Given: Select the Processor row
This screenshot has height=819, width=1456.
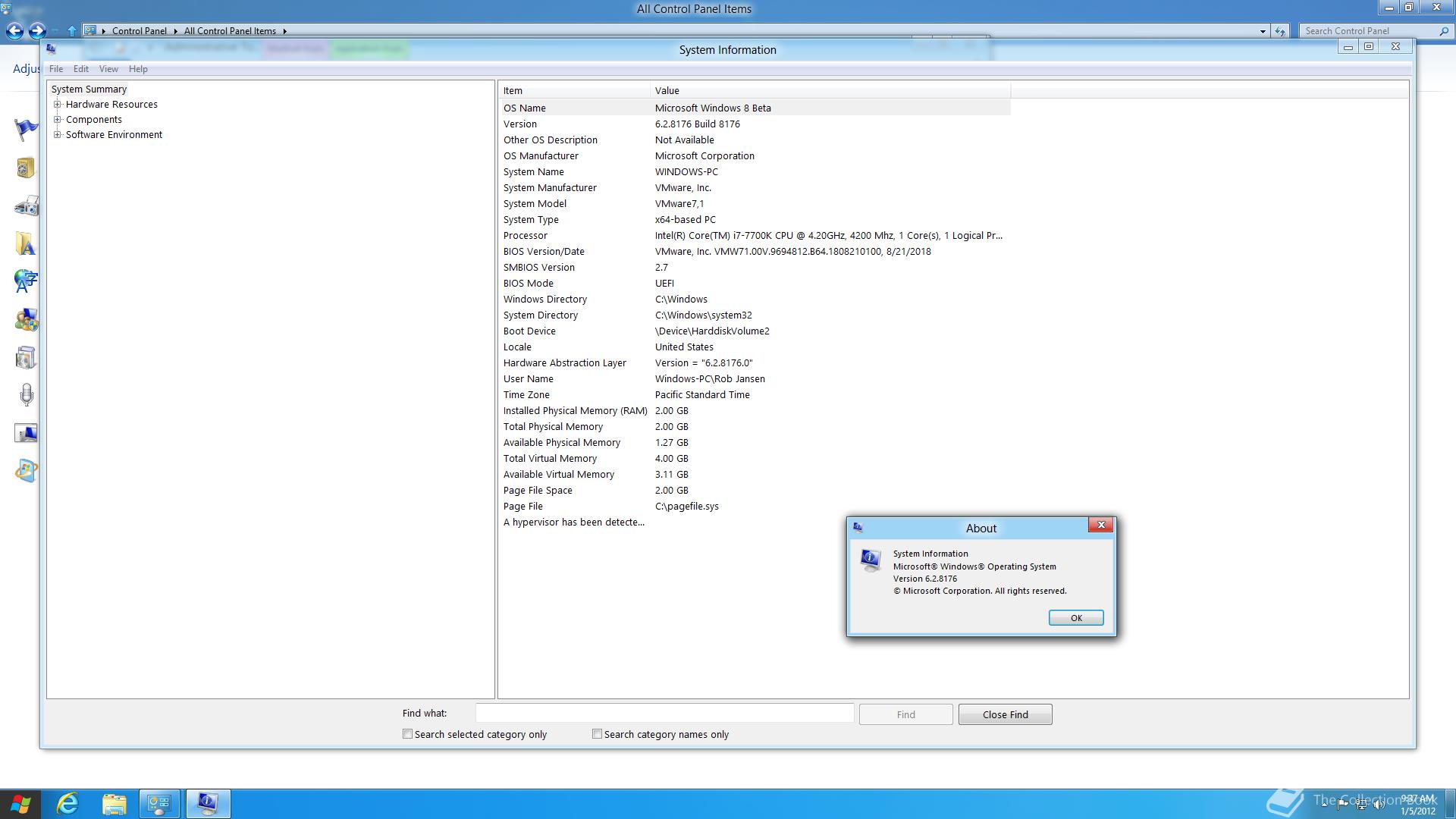Looking at the screenshot, I should point(755,235).
